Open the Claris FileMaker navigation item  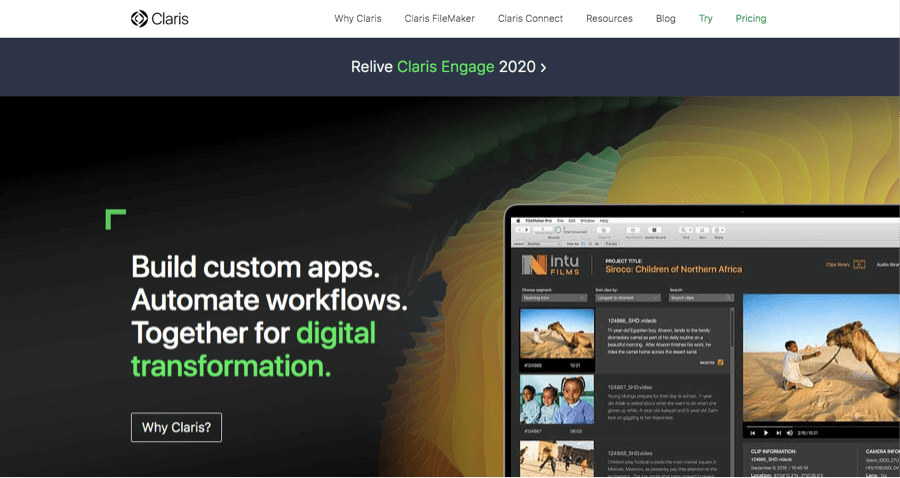pos(440,18)
